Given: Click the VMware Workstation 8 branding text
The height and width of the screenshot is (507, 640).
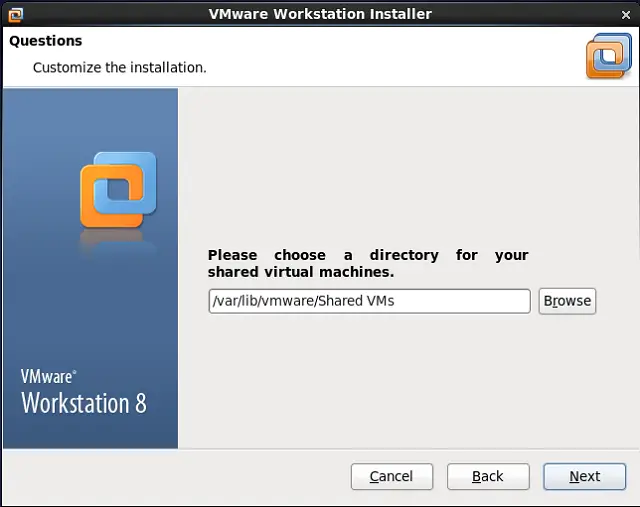Looking at the screenshot, I should pyautogui.click(x=84, y=403).
